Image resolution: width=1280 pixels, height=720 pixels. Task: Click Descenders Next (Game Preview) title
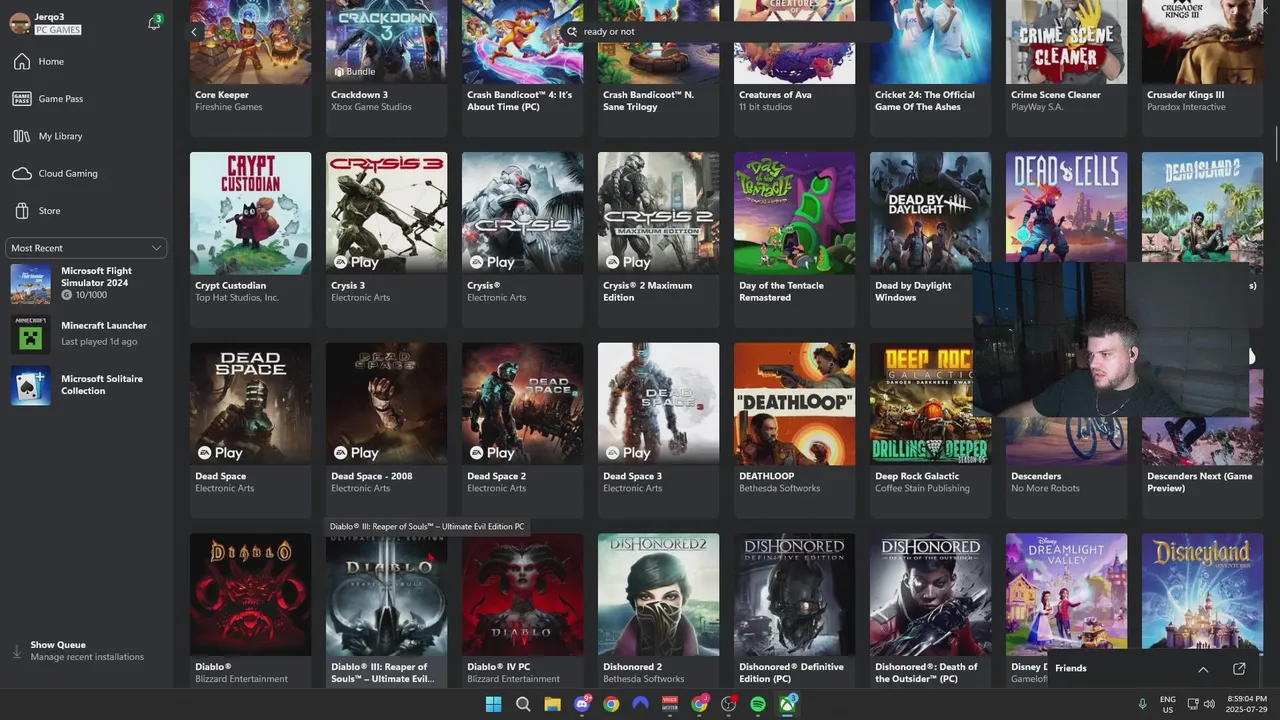point(1200,482)
